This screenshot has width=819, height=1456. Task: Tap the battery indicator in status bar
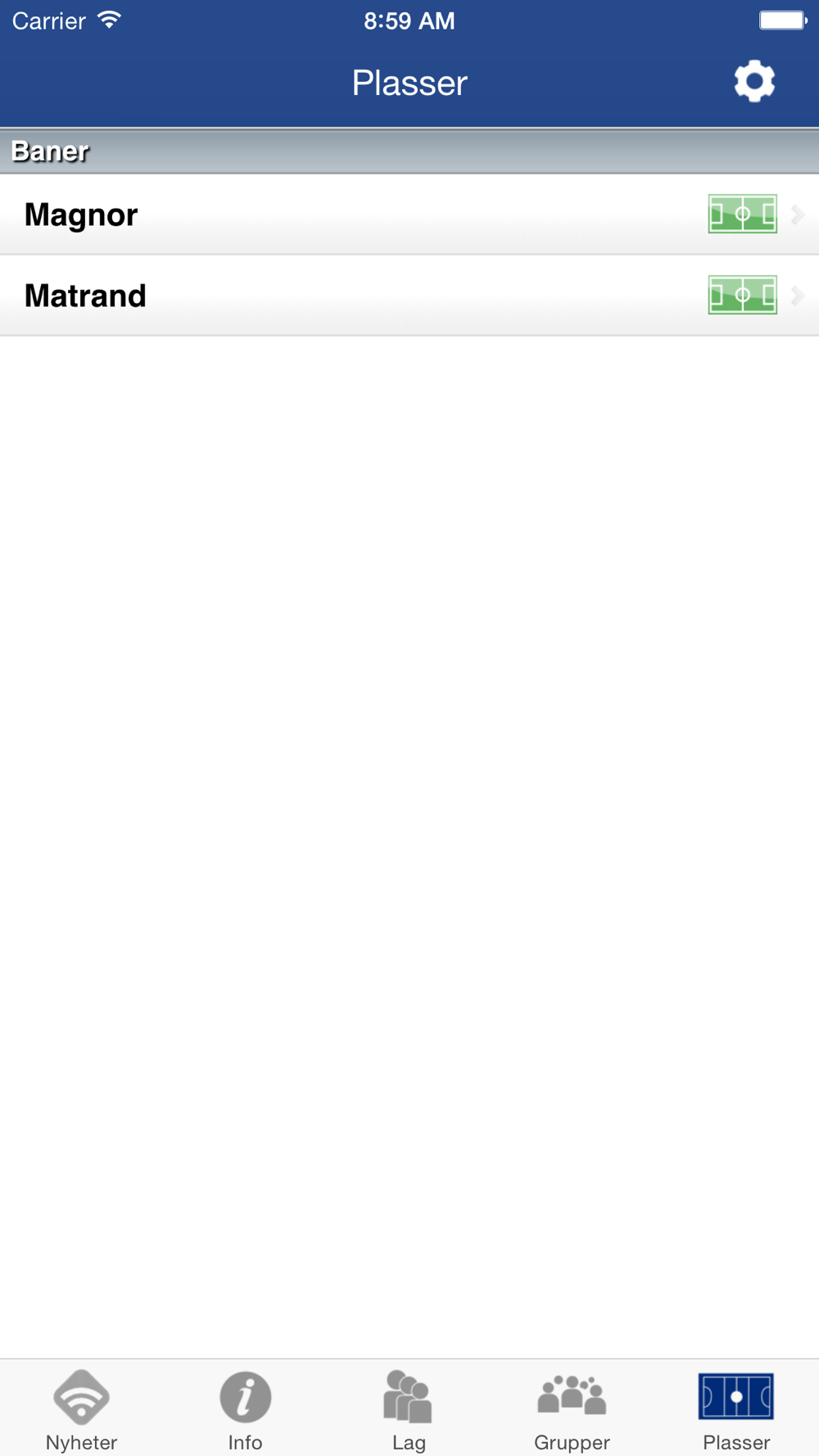[782, 20]
